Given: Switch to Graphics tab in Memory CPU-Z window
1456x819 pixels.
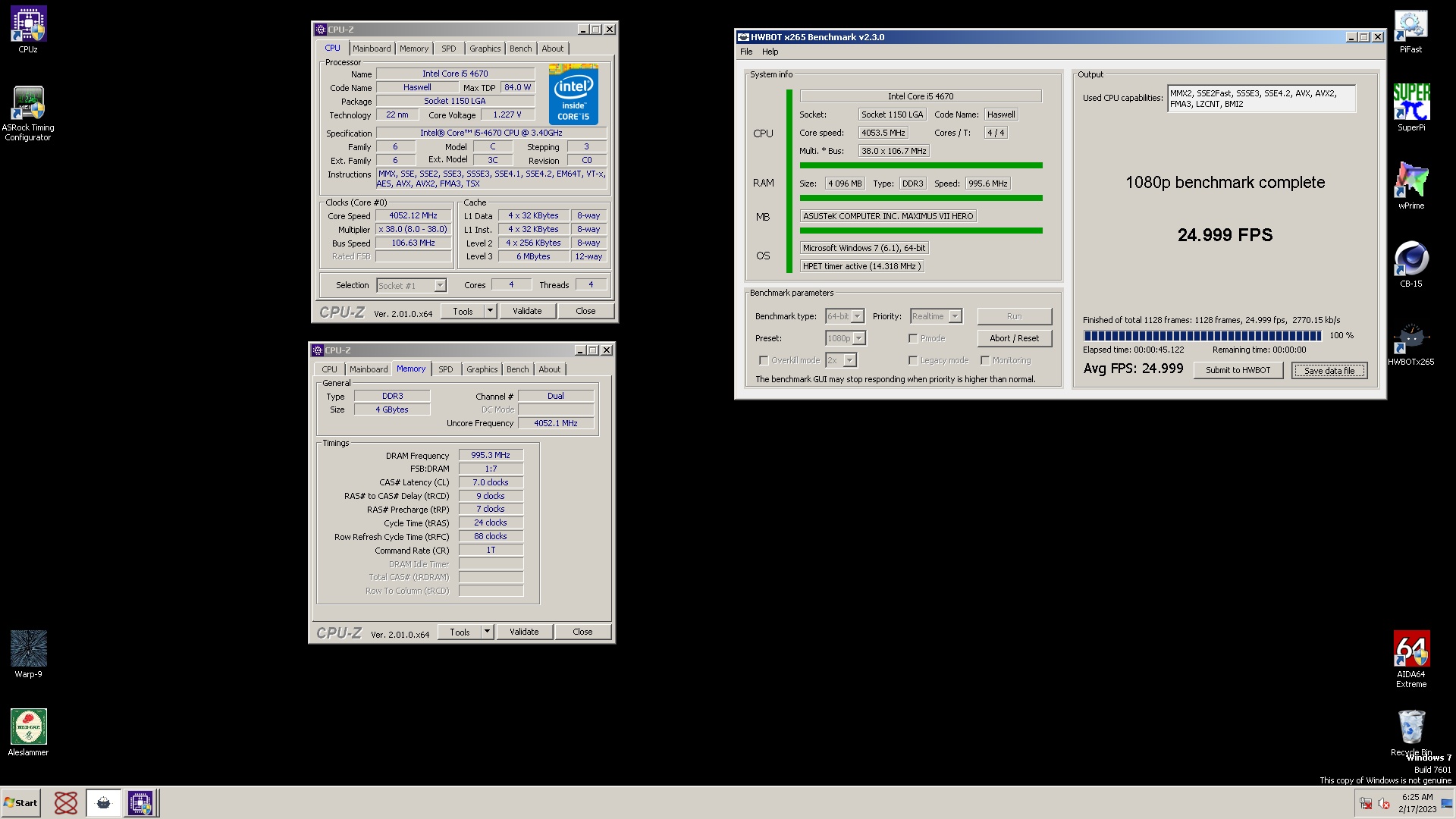Looking at the screenshot, I should coord(482,369).
